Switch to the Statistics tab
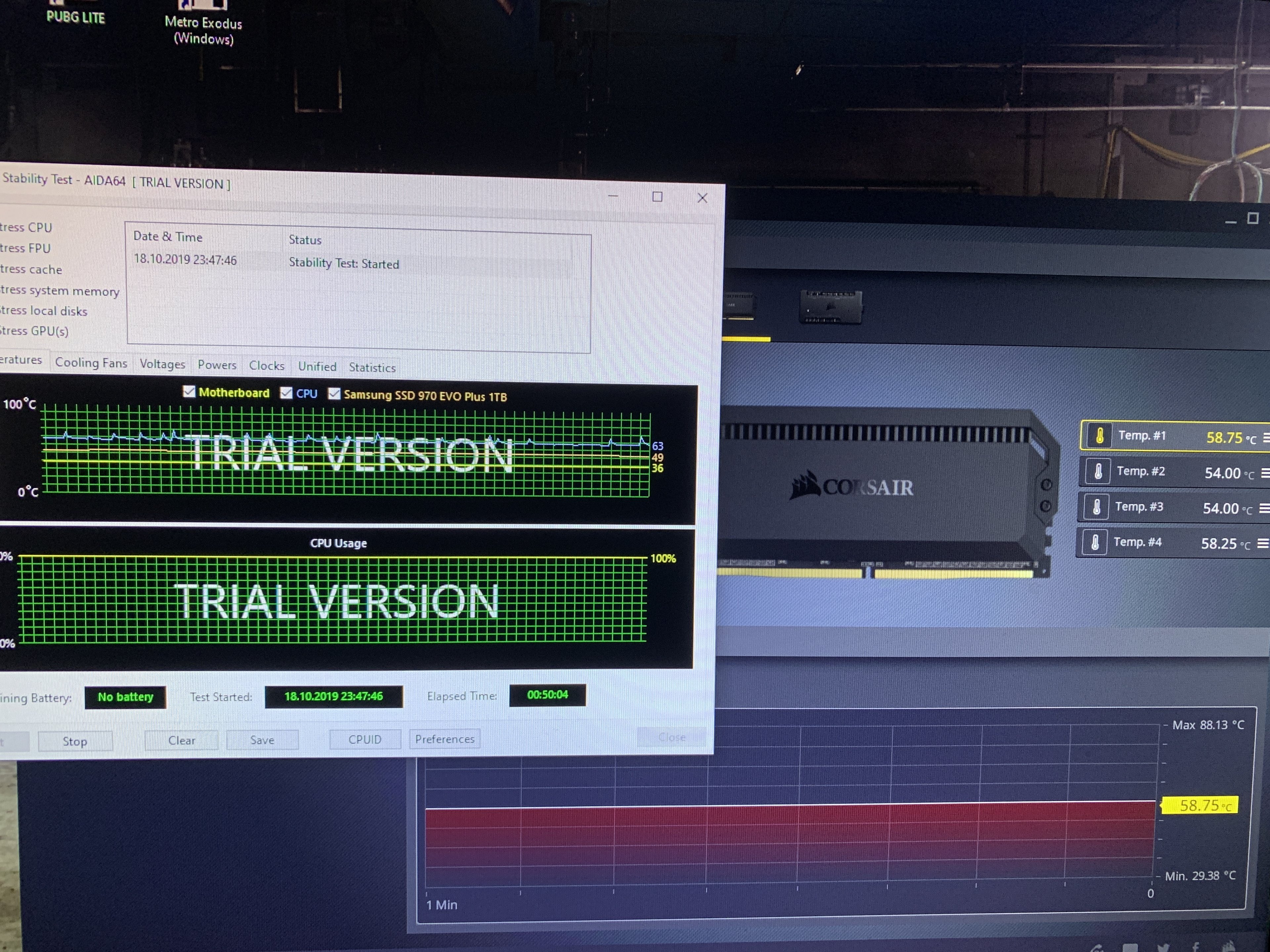The image size is (1270, 952). pyautogui.click(x=372, y=367)
